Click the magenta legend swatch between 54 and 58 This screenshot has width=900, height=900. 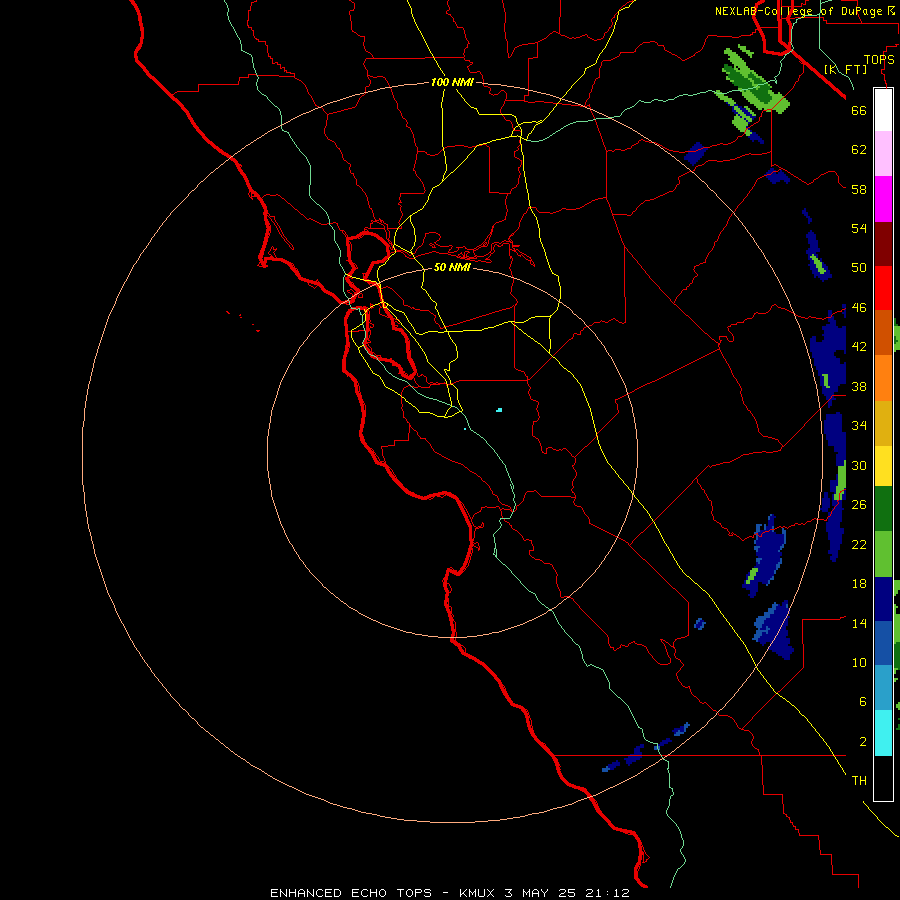tap(883, 199)
